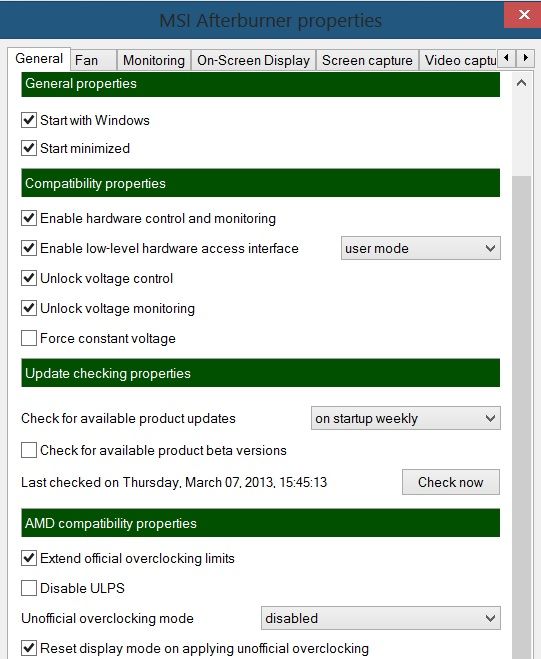Image resolution: width=541 pixels, height=659 pixels.
Task: Open the user mode dropdown
Action: tap(420, 248)
